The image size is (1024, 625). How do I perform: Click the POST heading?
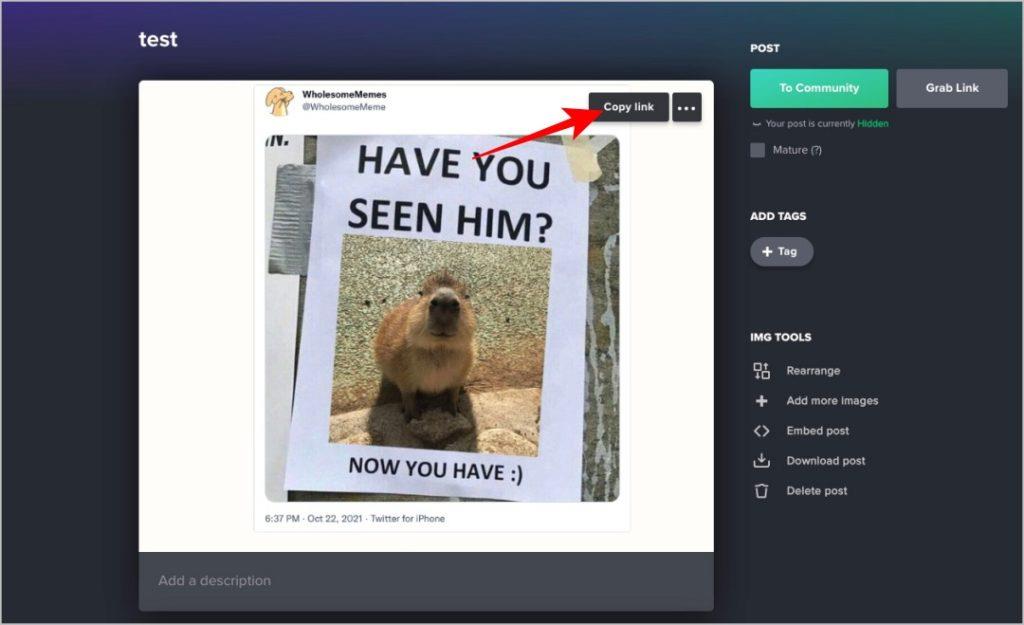765,48
